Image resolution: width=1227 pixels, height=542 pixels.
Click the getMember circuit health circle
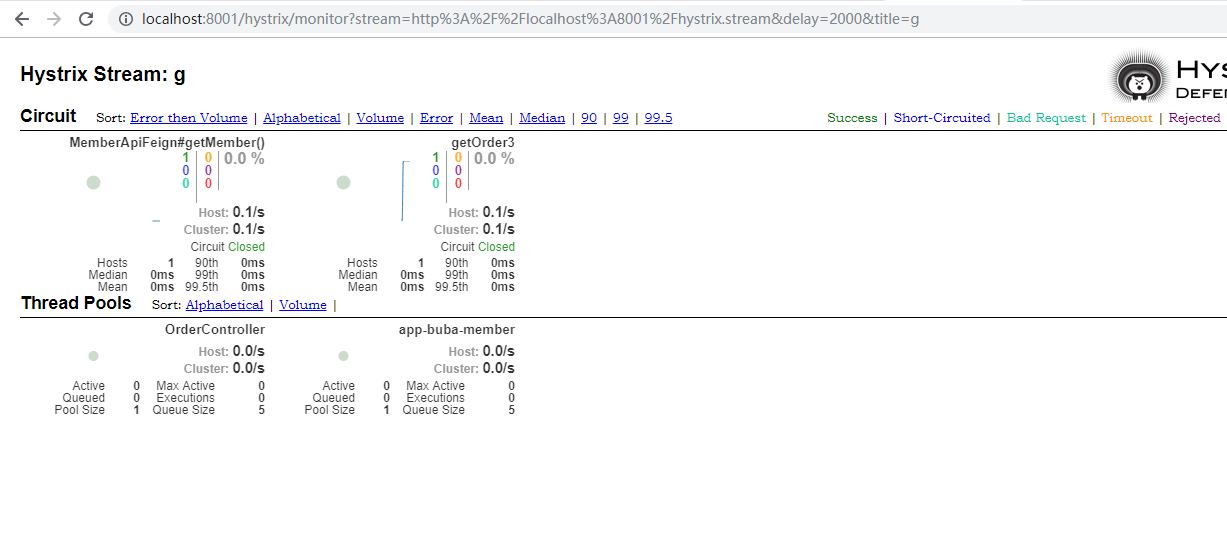[93, 182]
